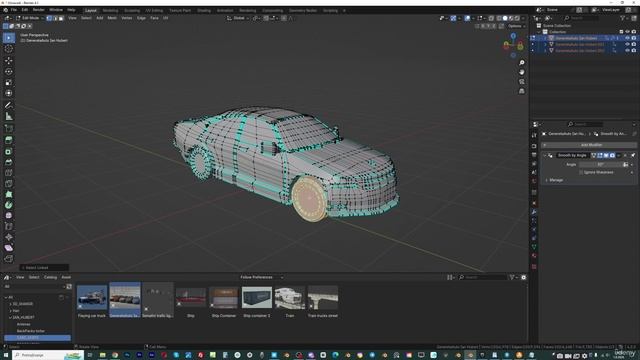Open the File menu
The height and width of the screenshot is (360, 640).
pyautogui.click(x=14, y=10)
